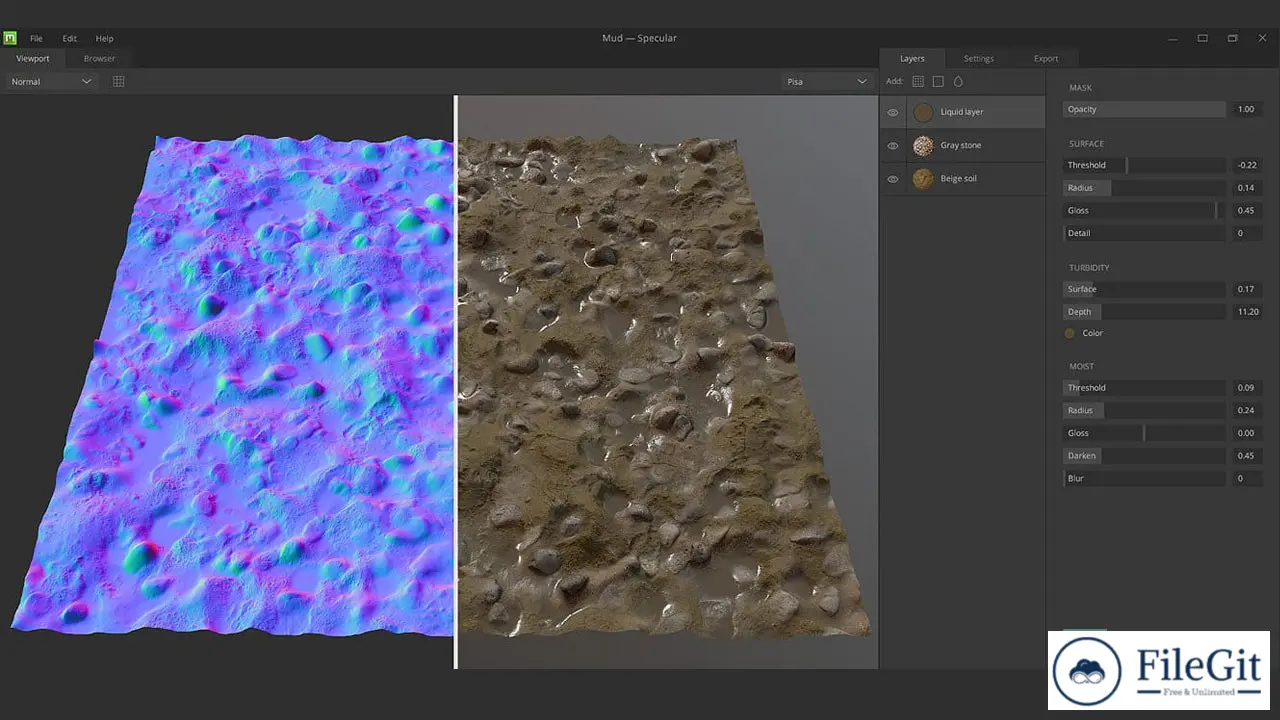Image resolution: width=1280 pixels, height=720 pixels.
Task: Click the Moist section Radius slider
Action: (1144, 410)
